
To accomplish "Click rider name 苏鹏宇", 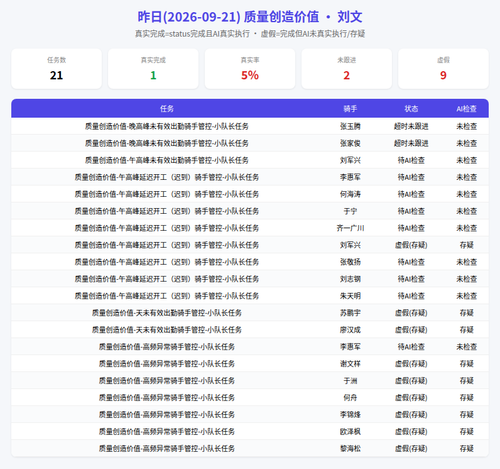I will click(350, 313).
